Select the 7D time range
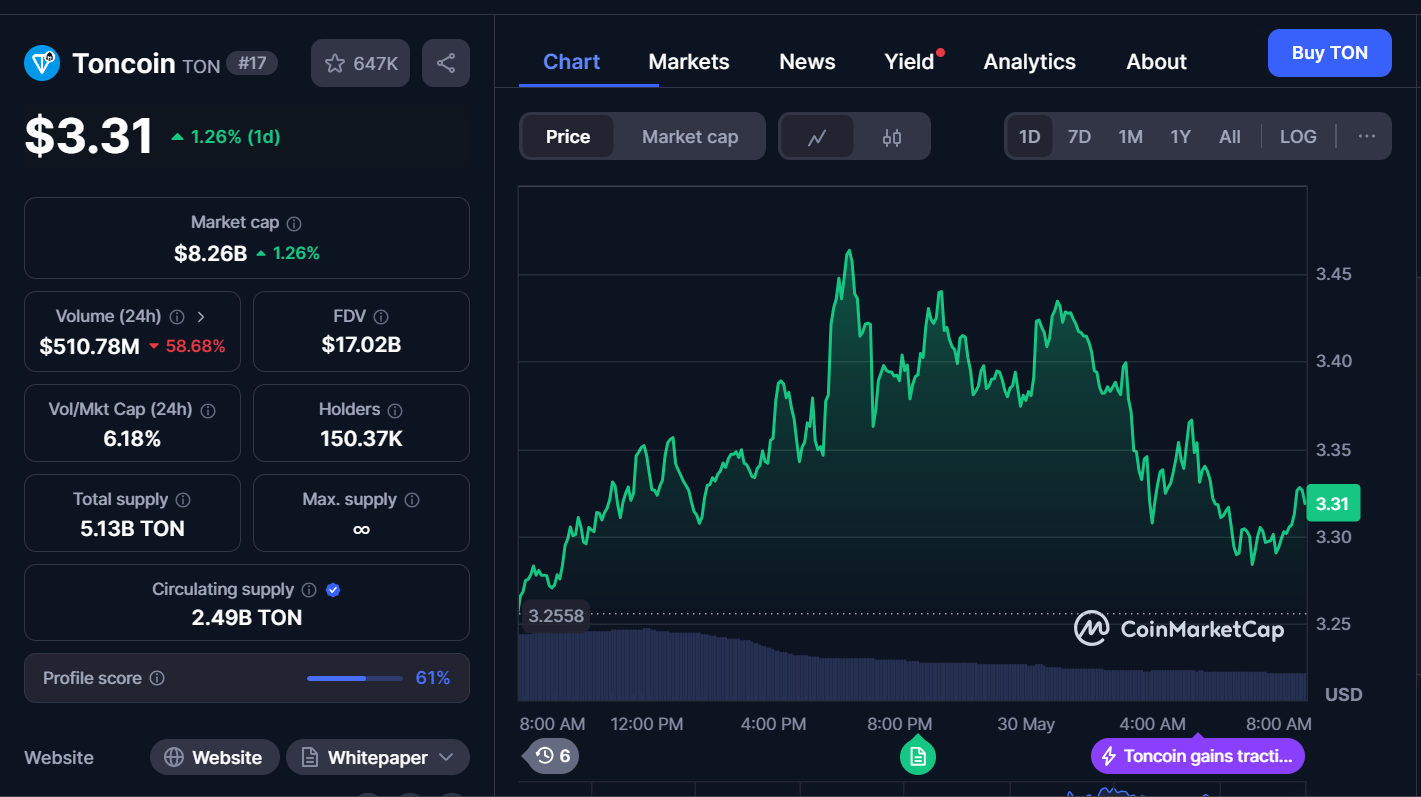The width and height of the screenshot is (1421, 797). pyautogui.click(x=1079, y=136)
